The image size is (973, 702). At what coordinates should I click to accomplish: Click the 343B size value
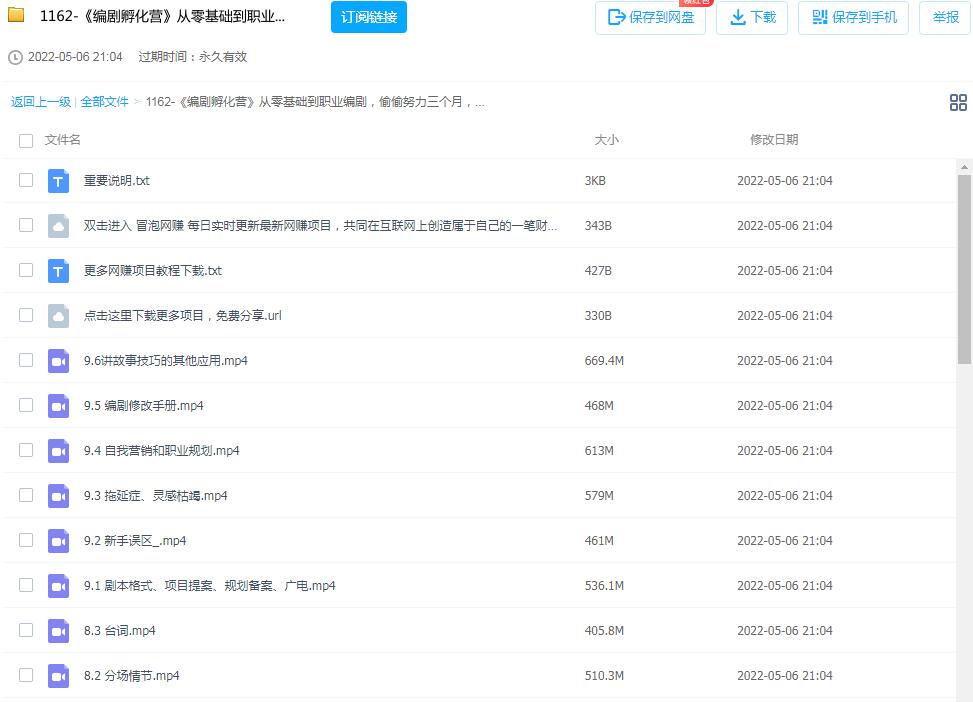(598, 226)
